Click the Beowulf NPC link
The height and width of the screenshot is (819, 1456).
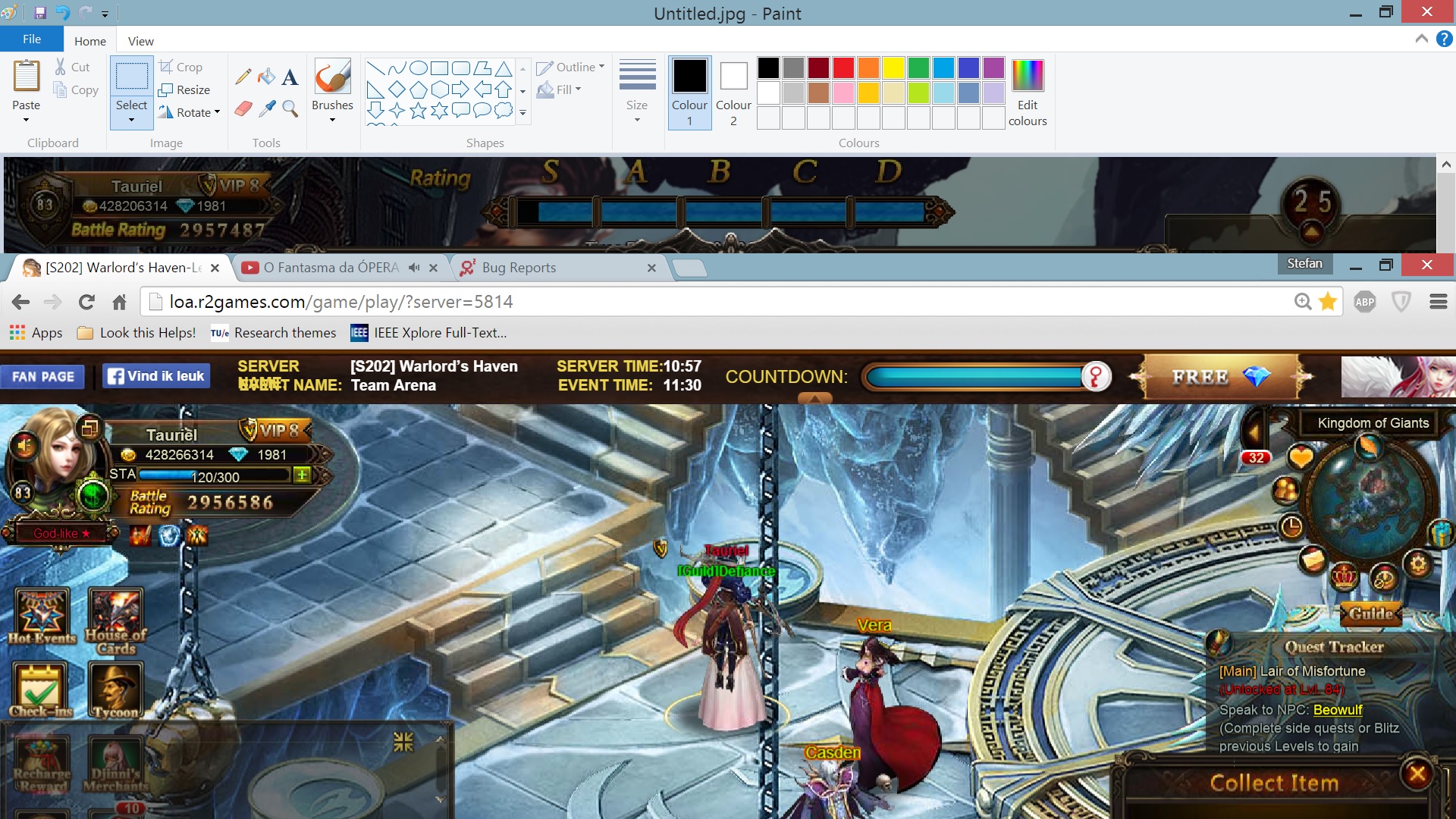pyautogui.click(x=1338, y=710)
